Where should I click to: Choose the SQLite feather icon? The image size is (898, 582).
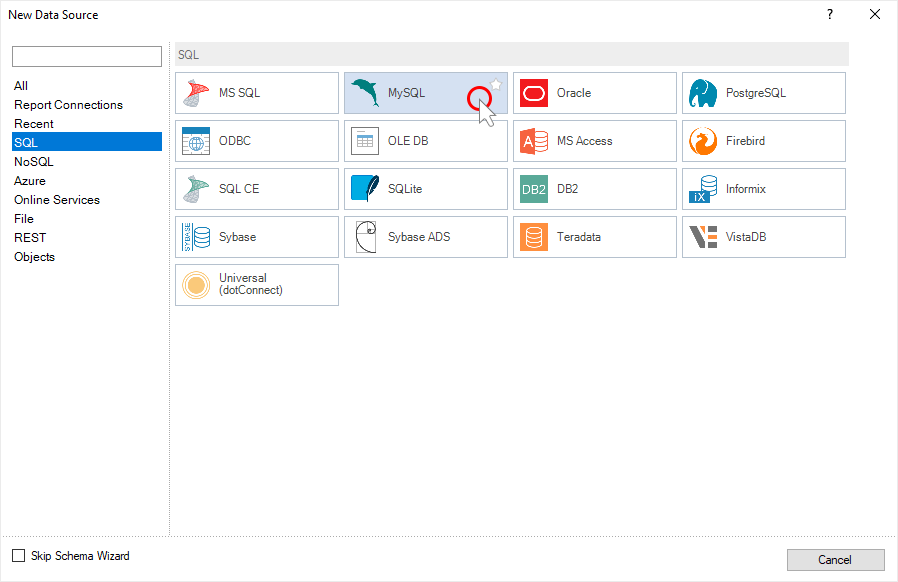click(365, 189)
